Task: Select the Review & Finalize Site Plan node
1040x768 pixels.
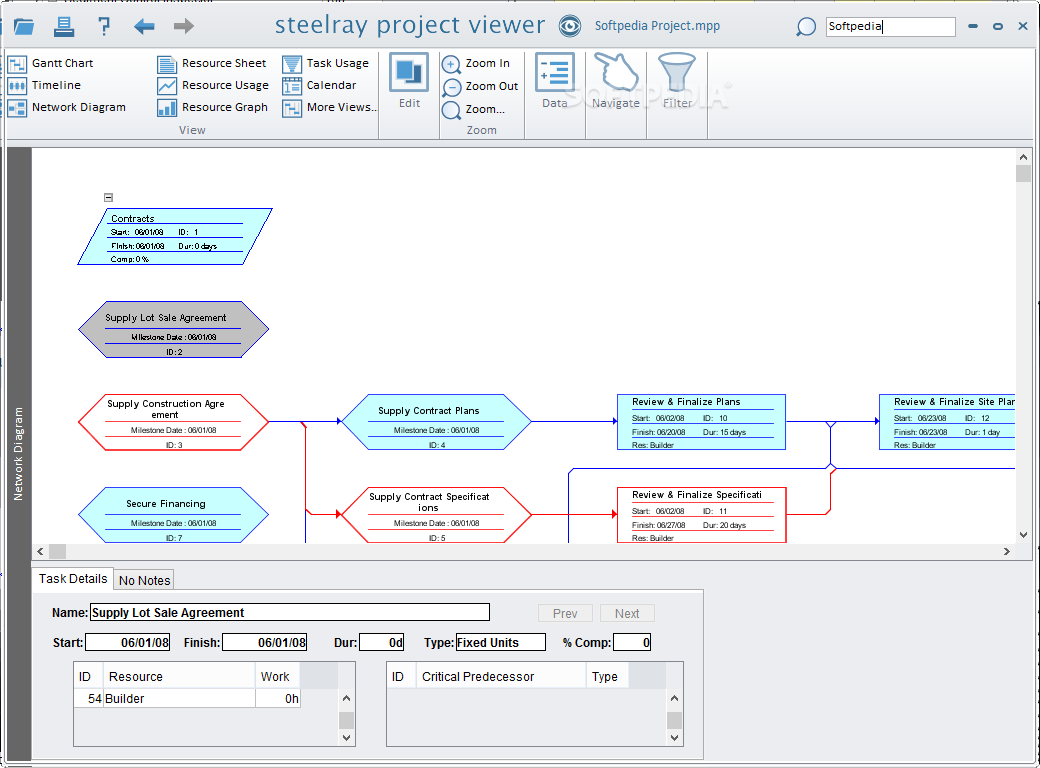Action: (947, 422)
